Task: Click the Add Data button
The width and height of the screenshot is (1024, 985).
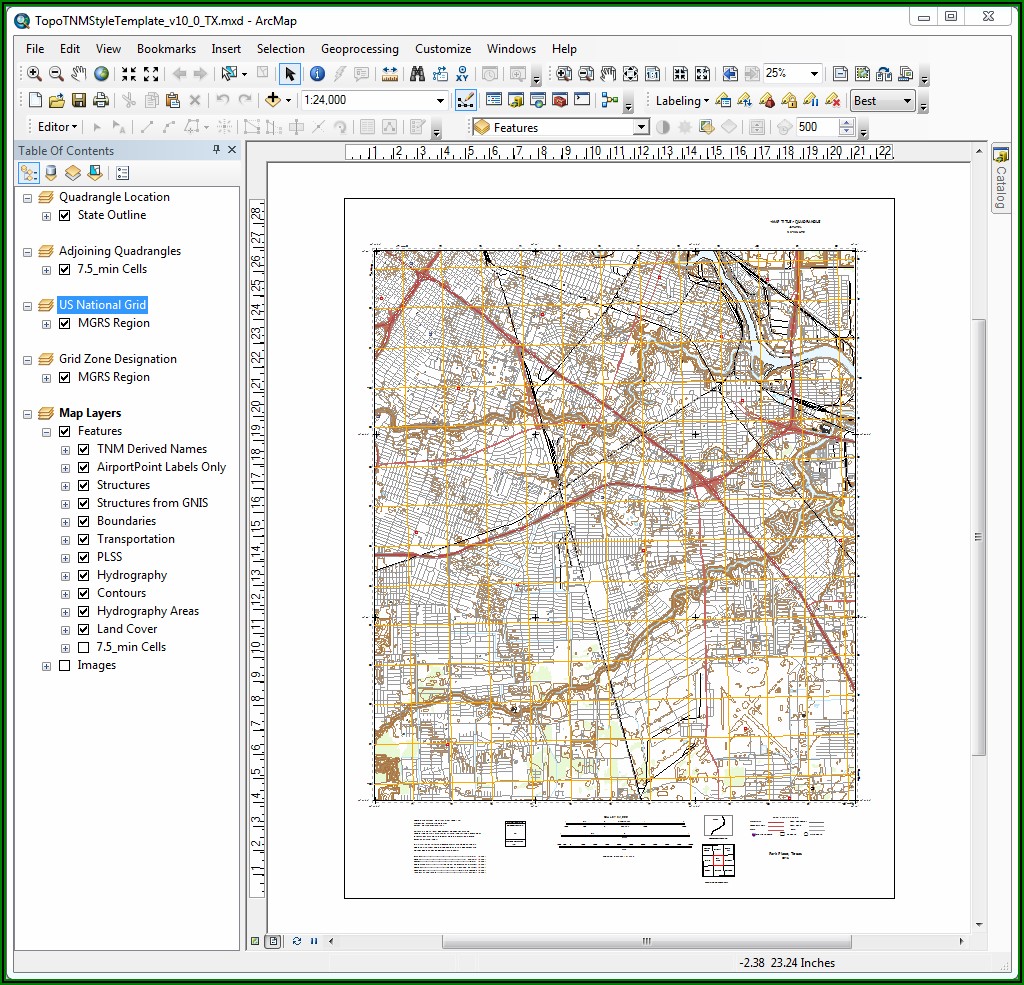Action: [x=273, y=100]
